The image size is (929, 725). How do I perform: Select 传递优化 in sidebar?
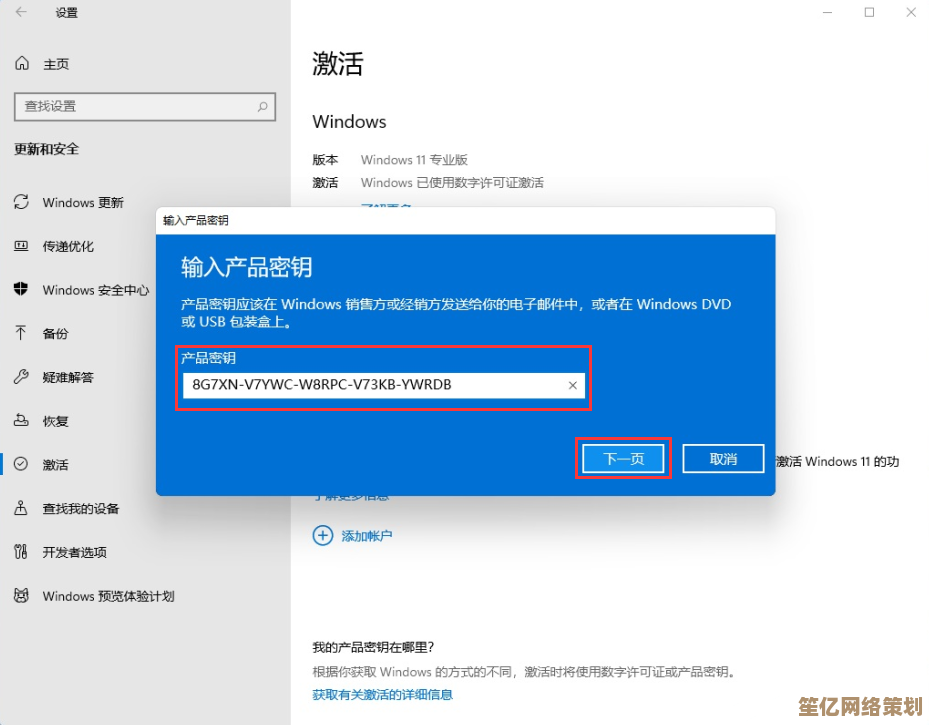click(68, 246)
